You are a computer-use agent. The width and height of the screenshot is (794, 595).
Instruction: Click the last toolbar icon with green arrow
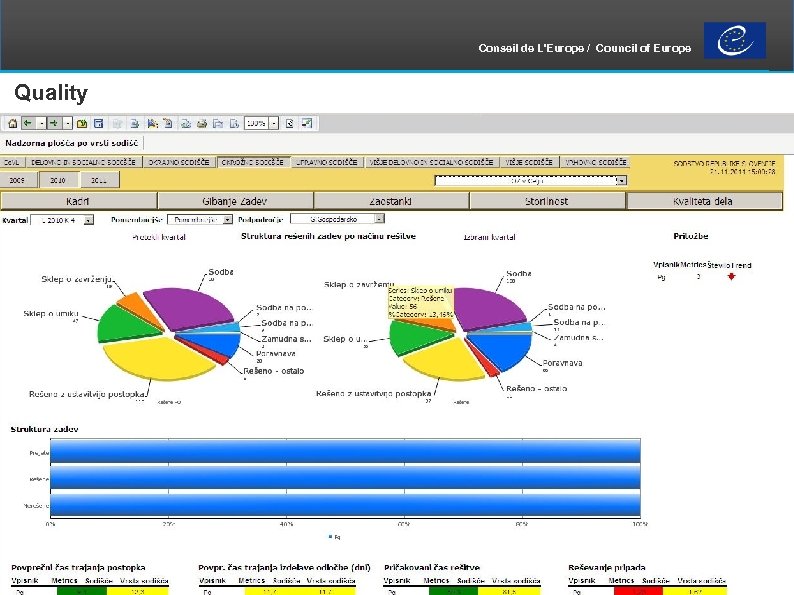coord(307,123)
